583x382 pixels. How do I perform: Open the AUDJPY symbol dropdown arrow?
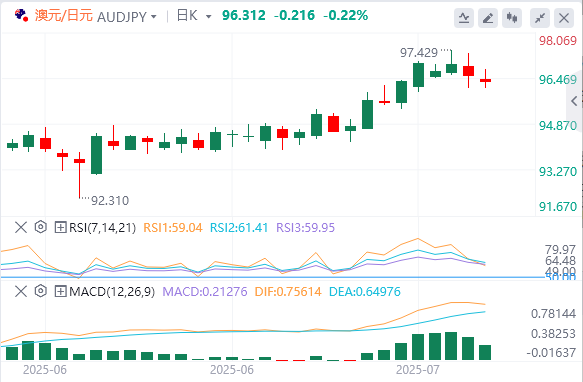pos(153,17)
